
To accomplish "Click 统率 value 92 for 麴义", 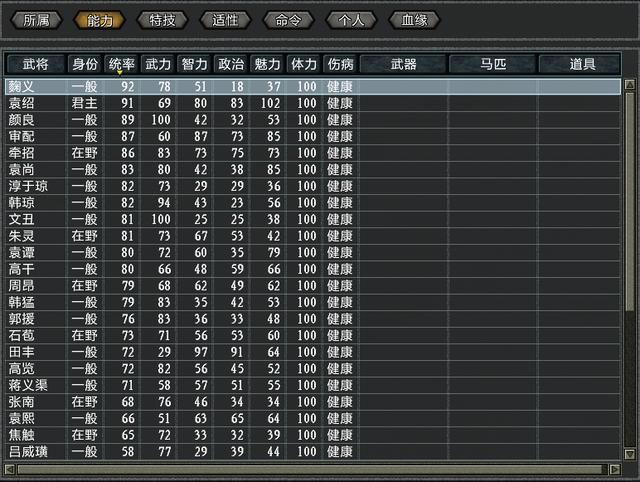I will click(x=127, y=87).
